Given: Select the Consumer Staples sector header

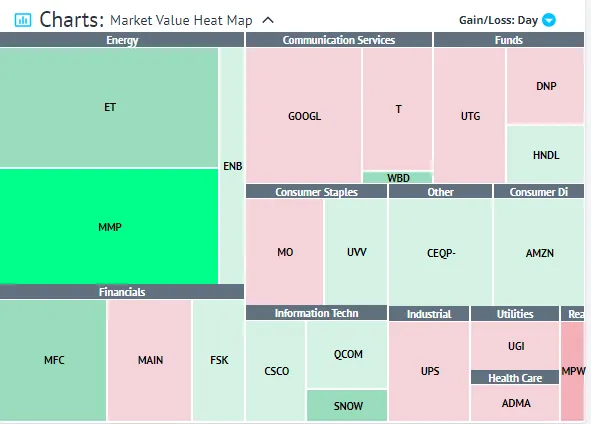Looking at the screenshot, I should (316, 192).
